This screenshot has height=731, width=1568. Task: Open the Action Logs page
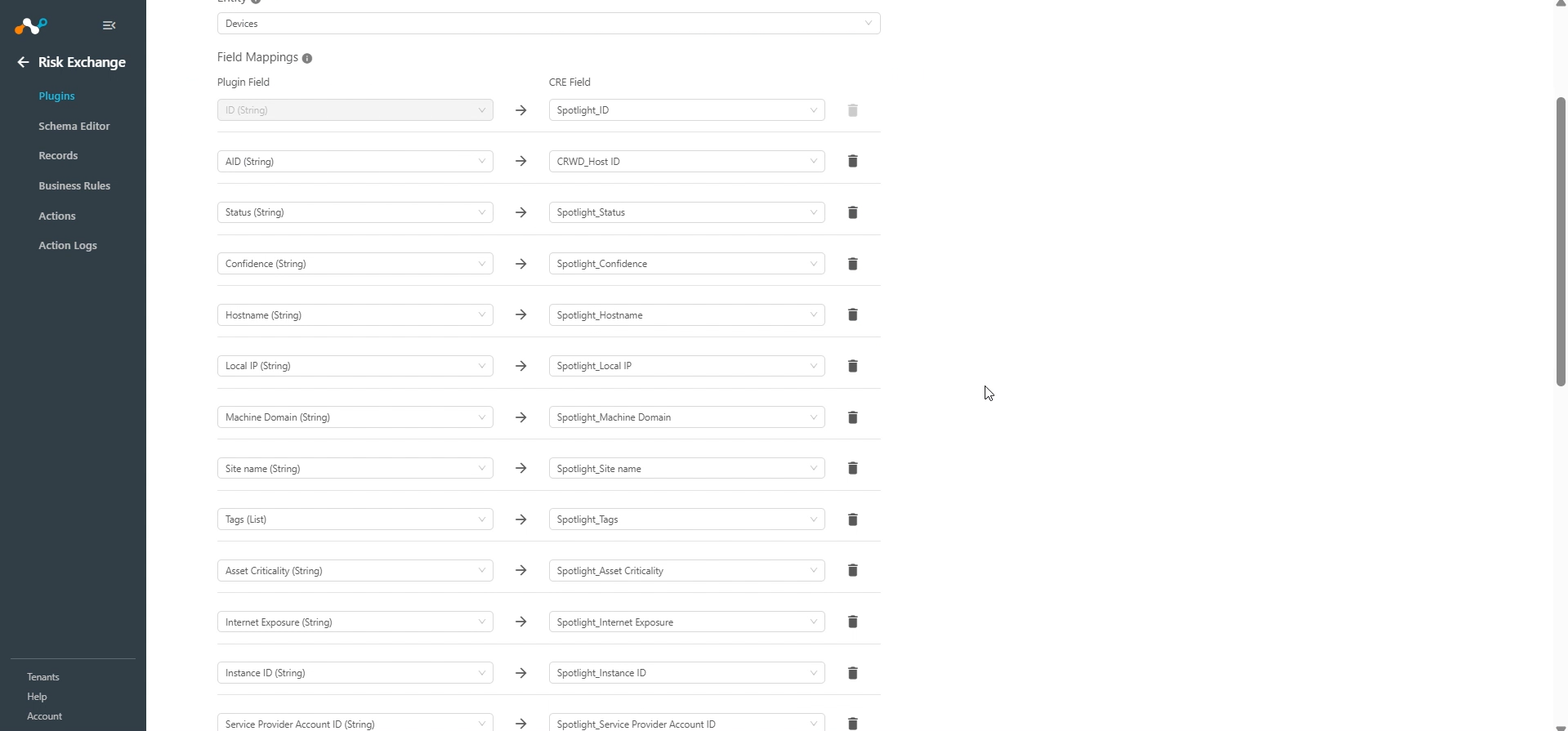point(68,245)
